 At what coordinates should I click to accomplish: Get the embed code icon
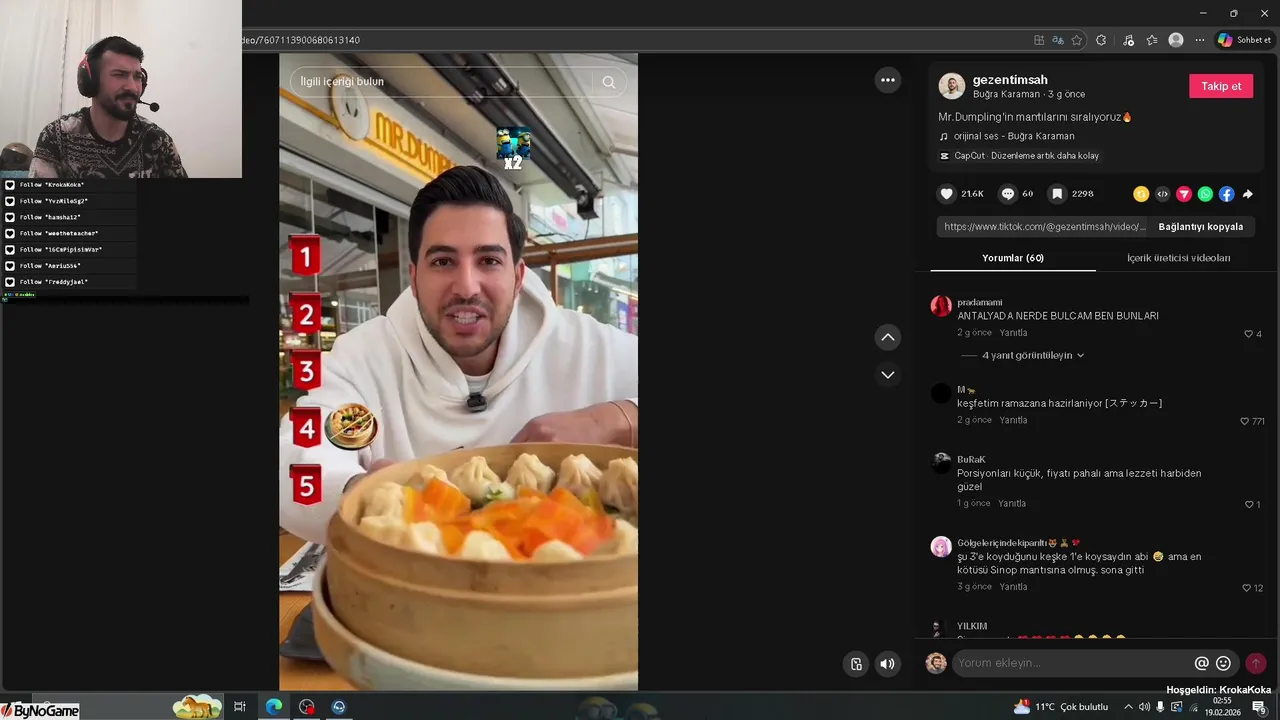coord(1162,194)
